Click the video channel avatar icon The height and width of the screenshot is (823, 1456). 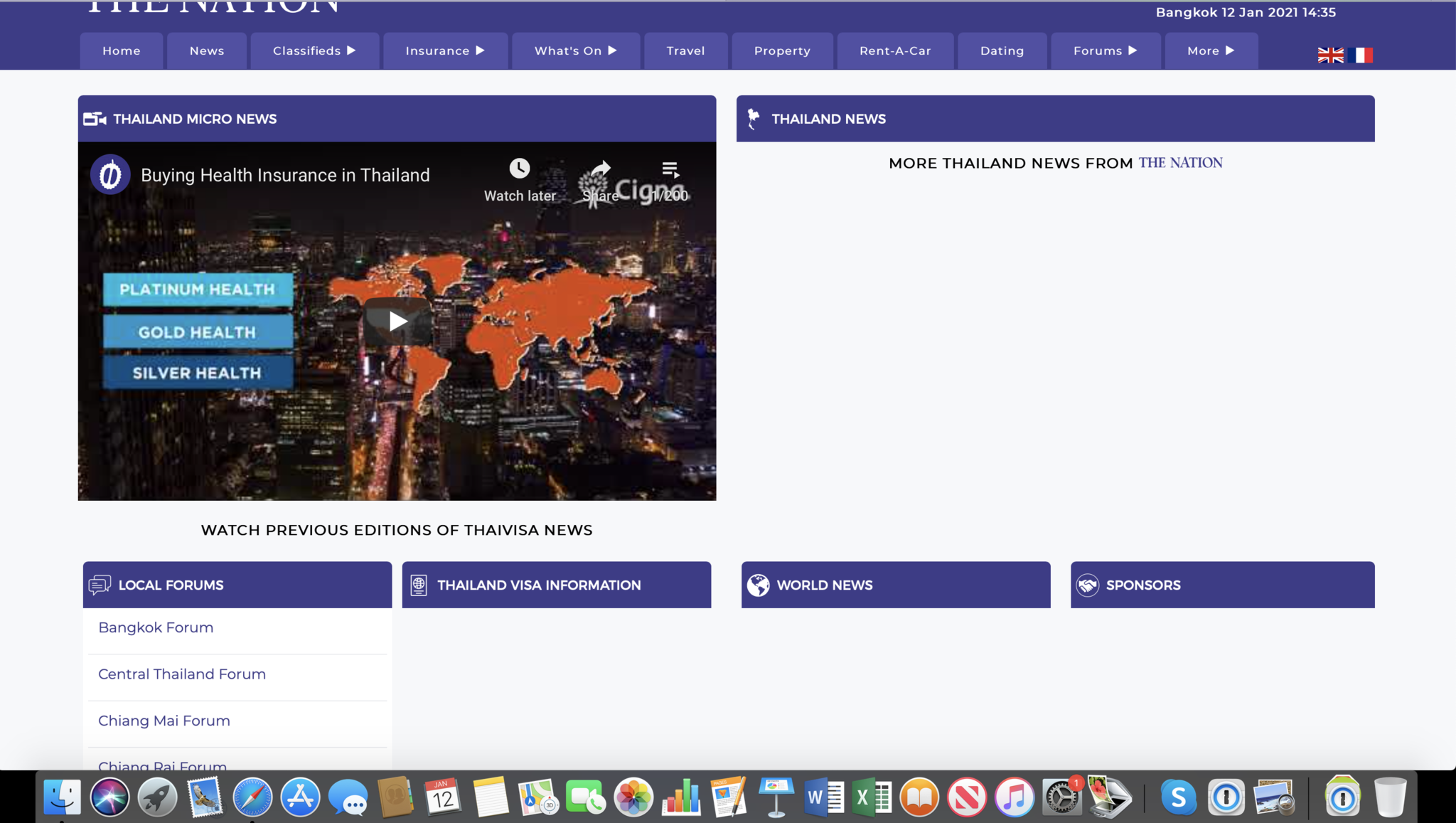coord(110,174)
